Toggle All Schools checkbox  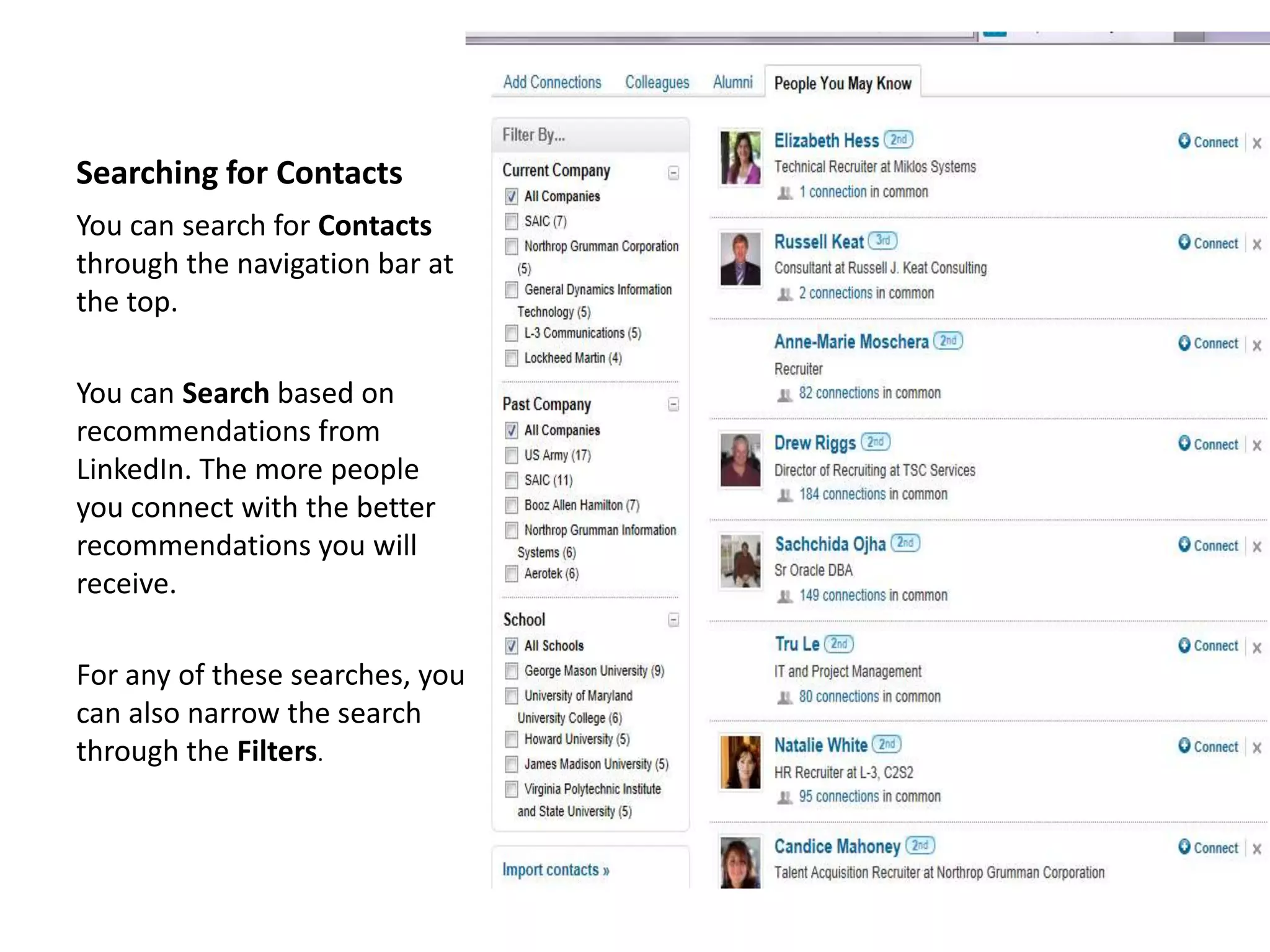click(512, 646)
